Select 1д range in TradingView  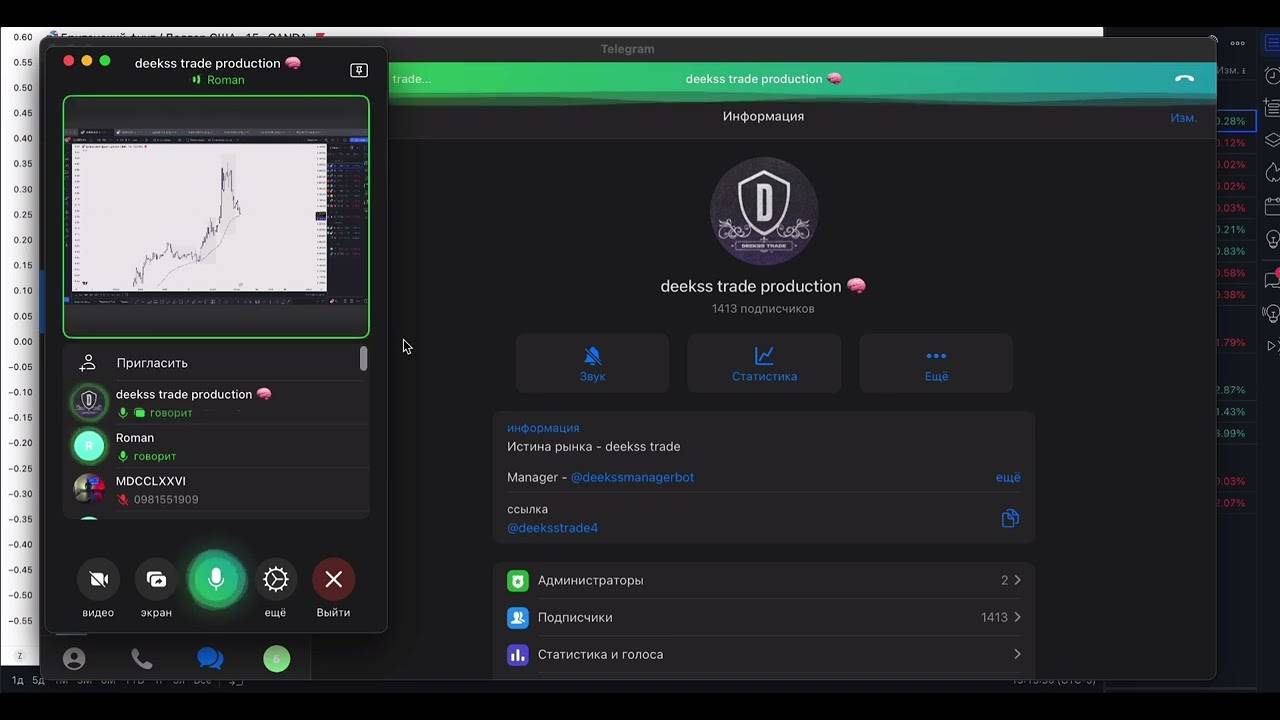click(17, 681)
